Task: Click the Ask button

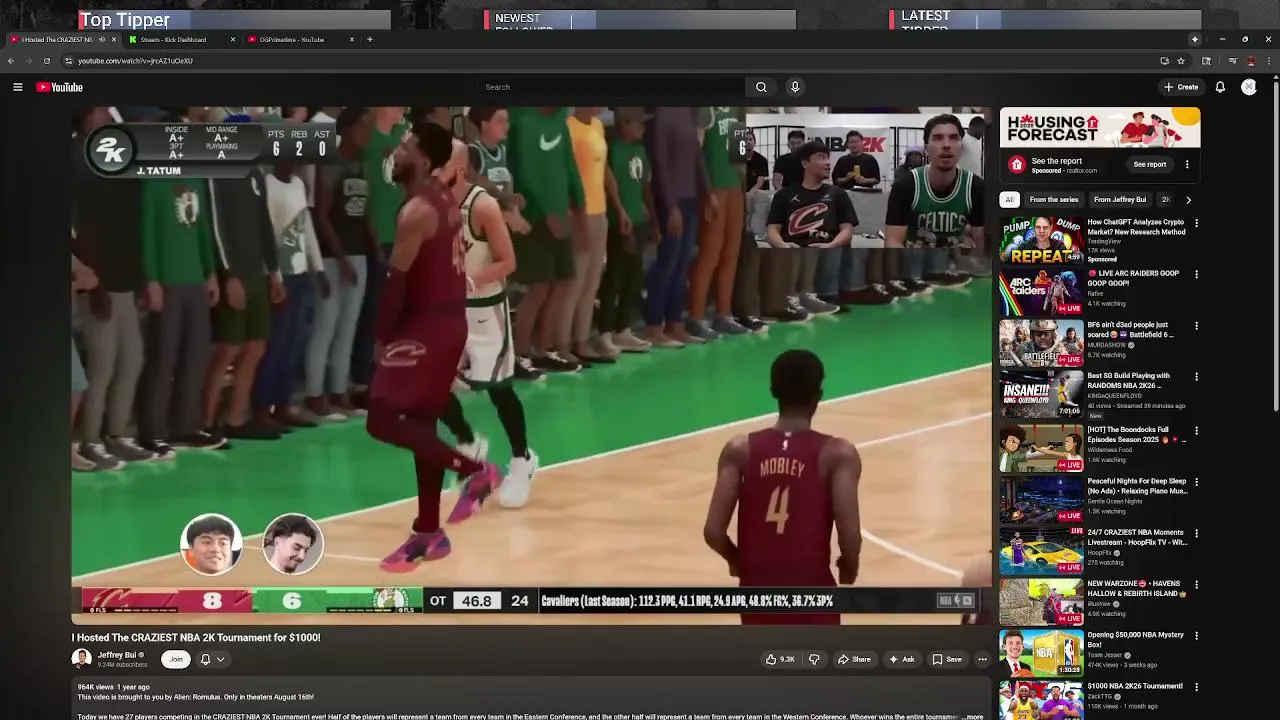Action: (x=901, y=659)
